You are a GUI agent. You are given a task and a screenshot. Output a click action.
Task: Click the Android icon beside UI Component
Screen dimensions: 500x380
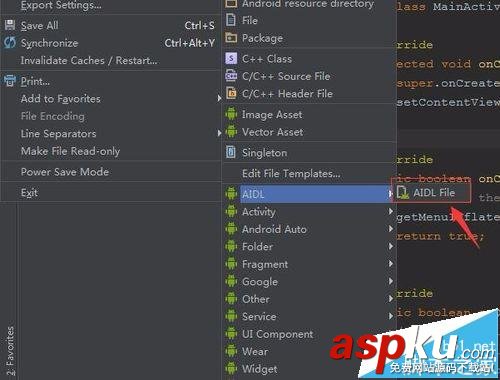point(231,334)
